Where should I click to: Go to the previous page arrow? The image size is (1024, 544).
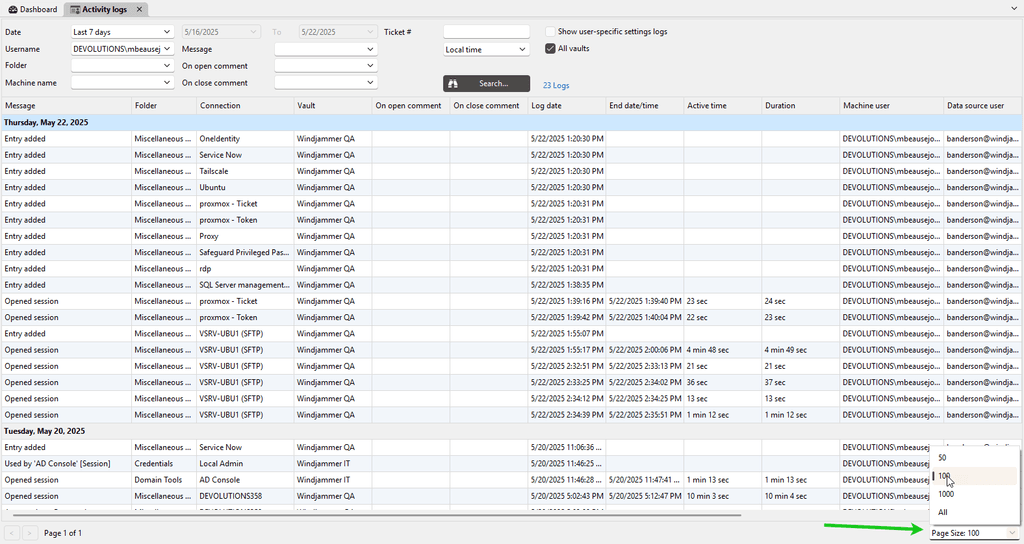[x=12, y=533]
